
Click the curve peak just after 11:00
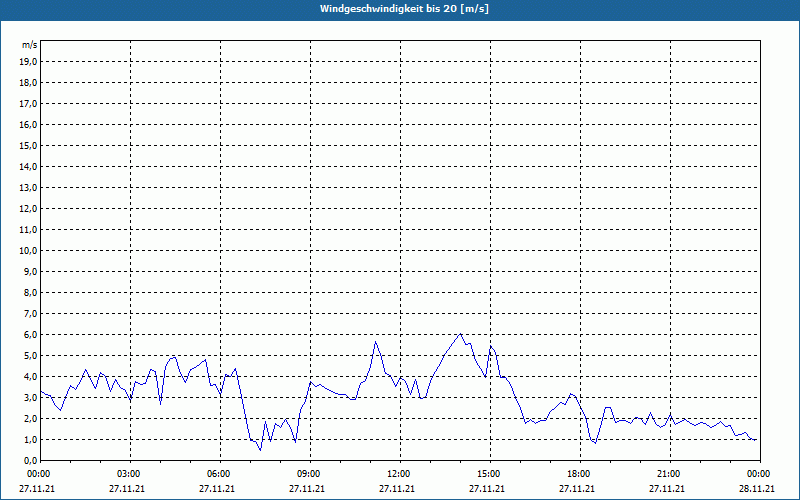click(x=376, y=342)
